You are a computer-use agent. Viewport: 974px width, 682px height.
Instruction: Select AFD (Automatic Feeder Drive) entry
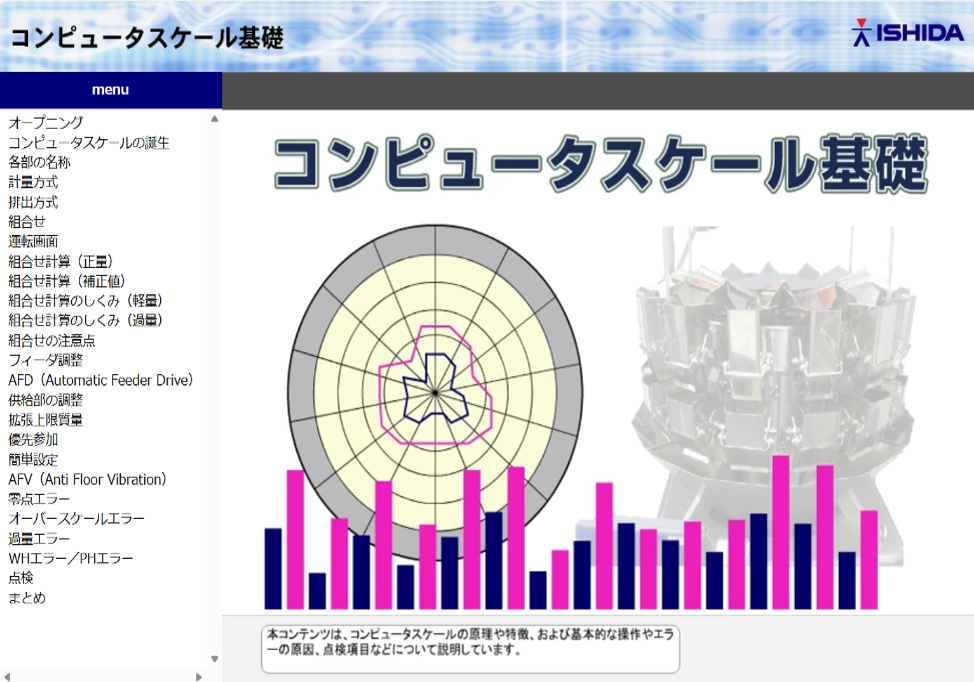click(100, 380)
